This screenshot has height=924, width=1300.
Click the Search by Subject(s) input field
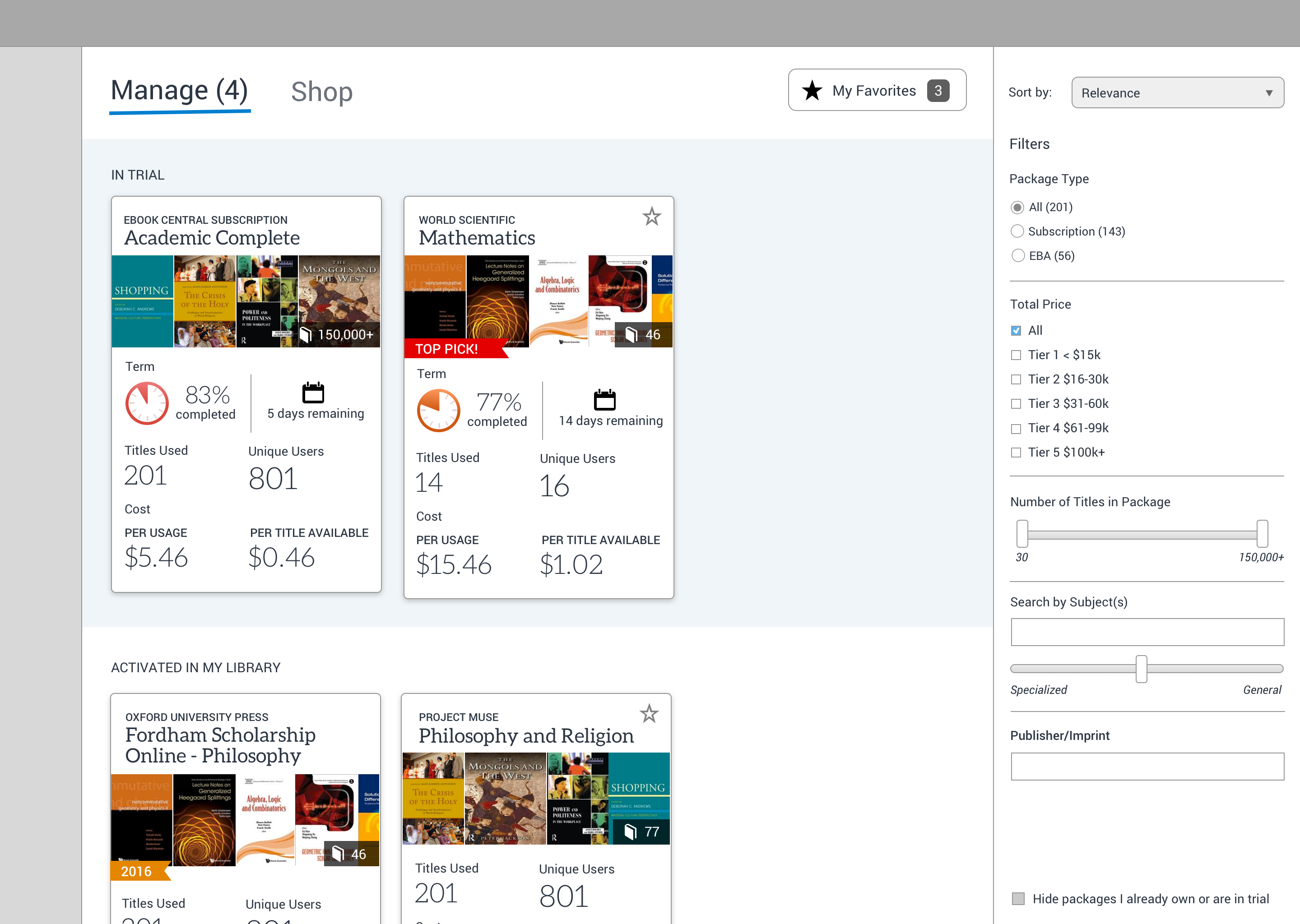1147,632
